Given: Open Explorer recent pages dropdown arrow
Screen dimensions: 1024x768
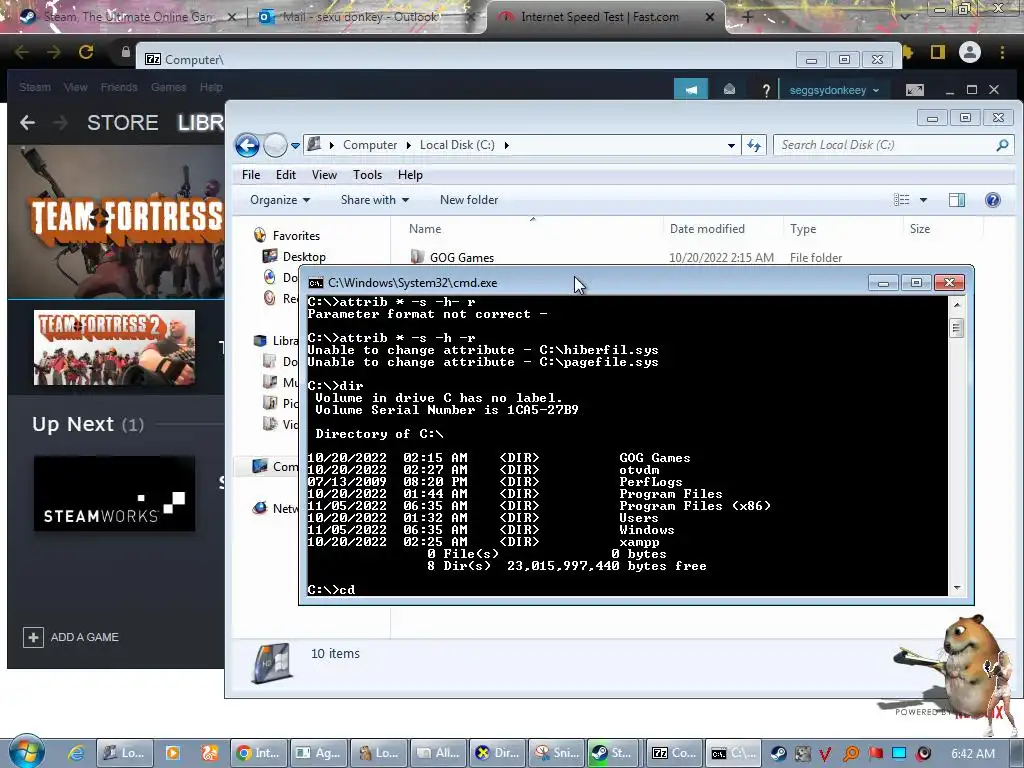Looking at the screenshot, I should pyautogui.click(x=295, y=146).
